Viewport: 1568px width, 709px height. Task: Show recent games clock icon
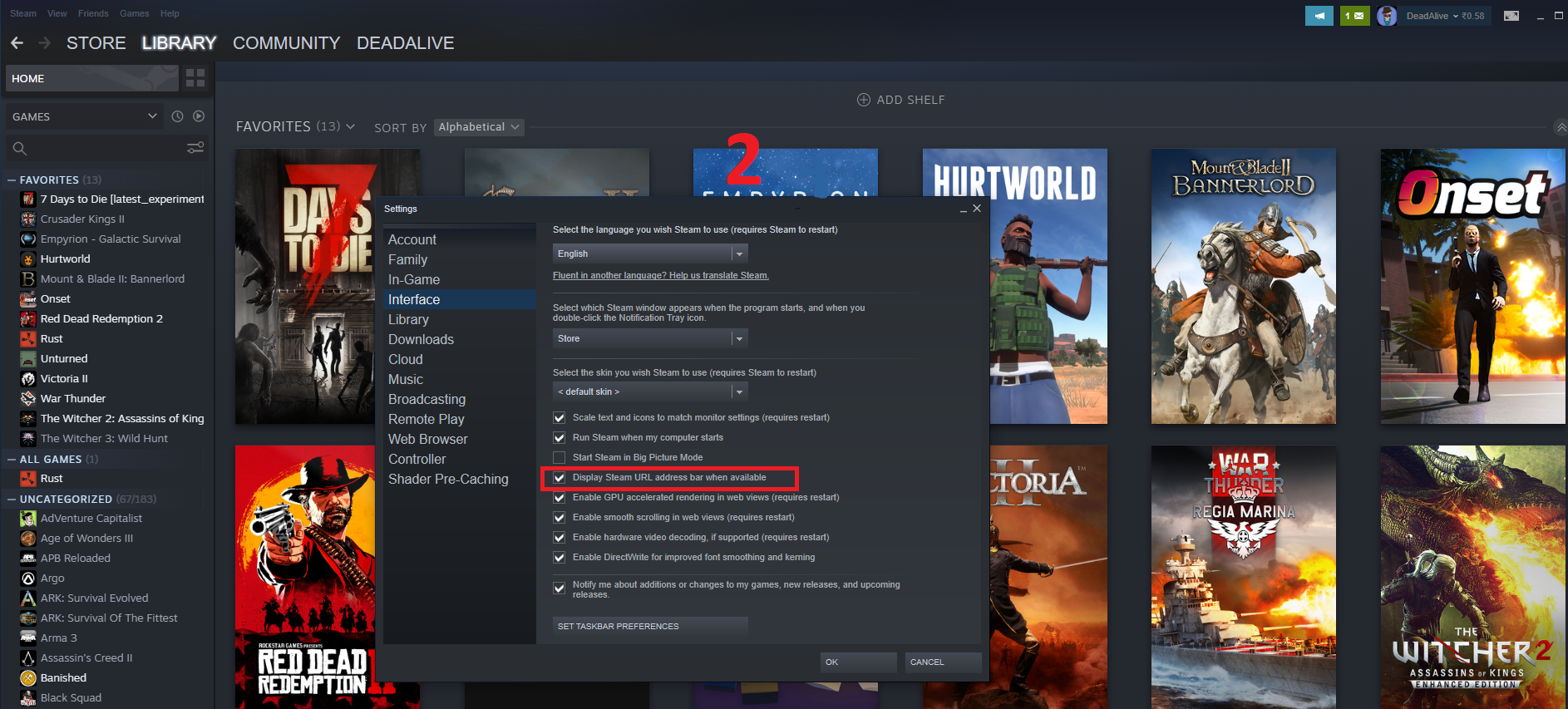tap(177, 116)
